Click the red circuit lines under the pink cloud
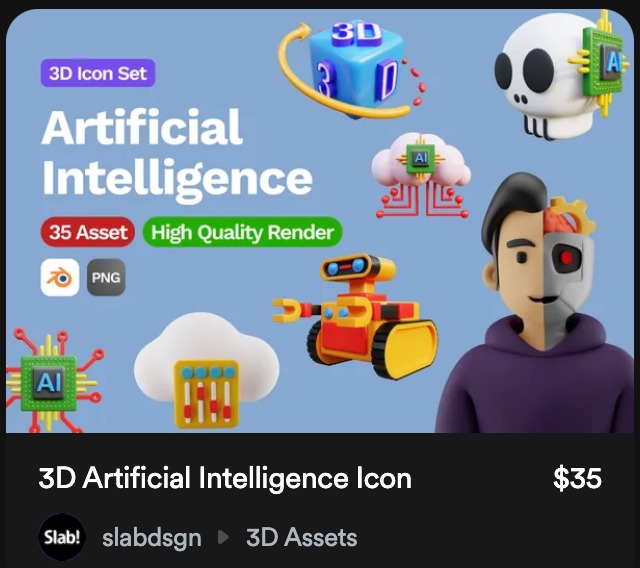This screenshot has height=568, width=640. [x=422, y=201]
